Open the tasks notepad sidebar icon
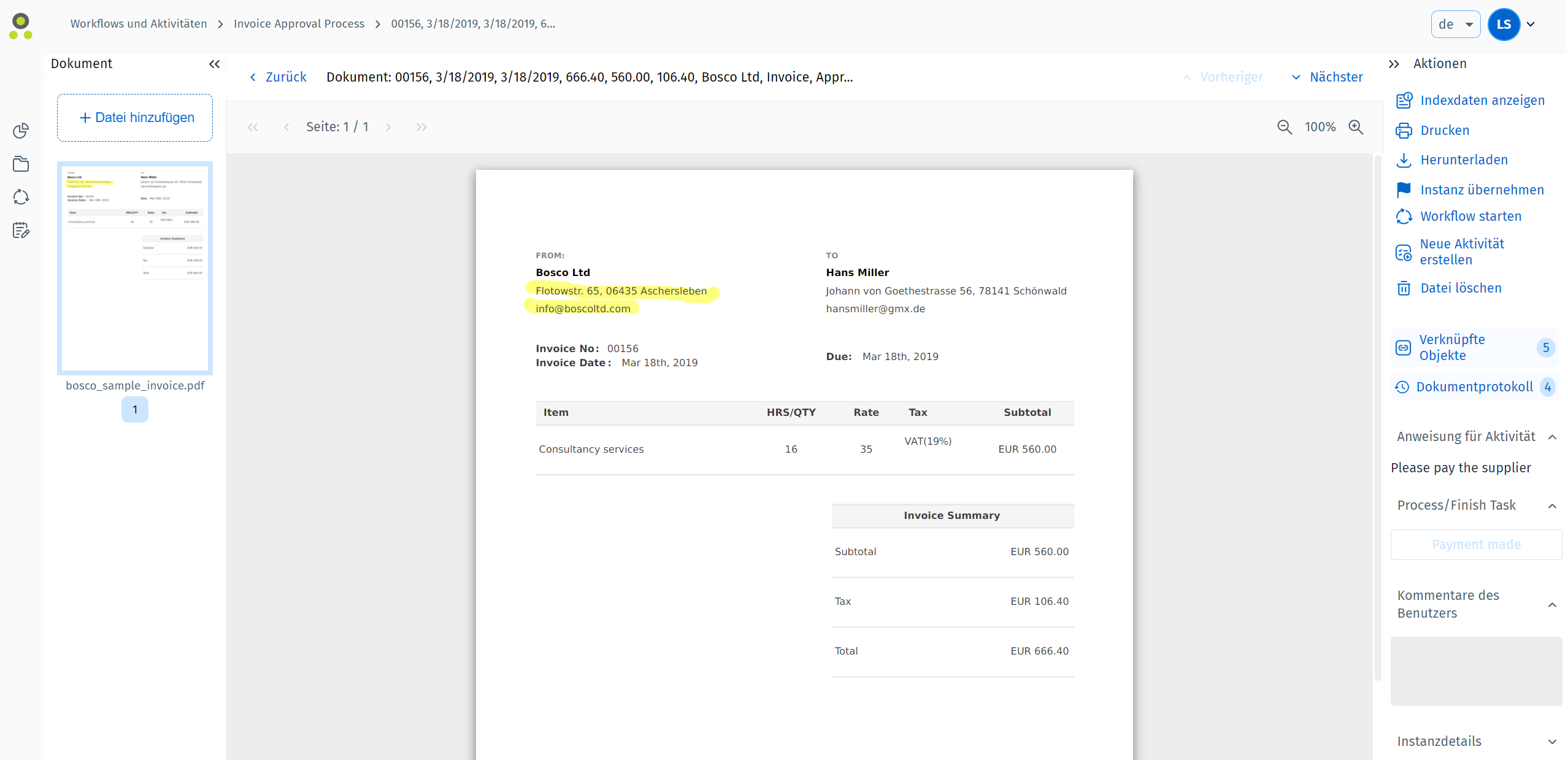The width and height of the screenshot is (1568, 760). 21,230
